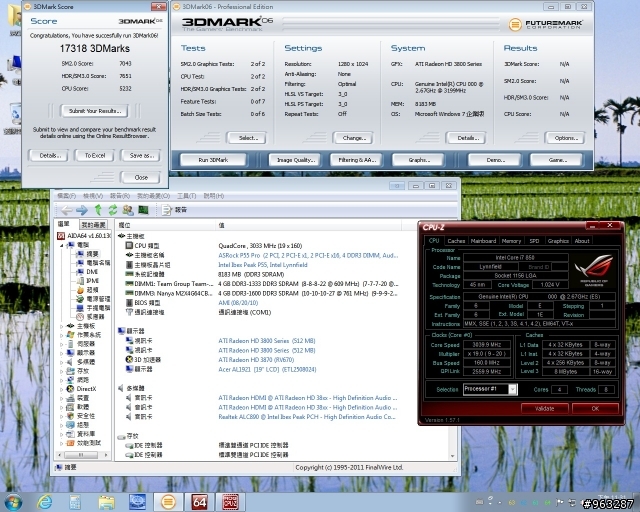Click the Filtering & AA button
640x512 pixels.
coord(356,160)
